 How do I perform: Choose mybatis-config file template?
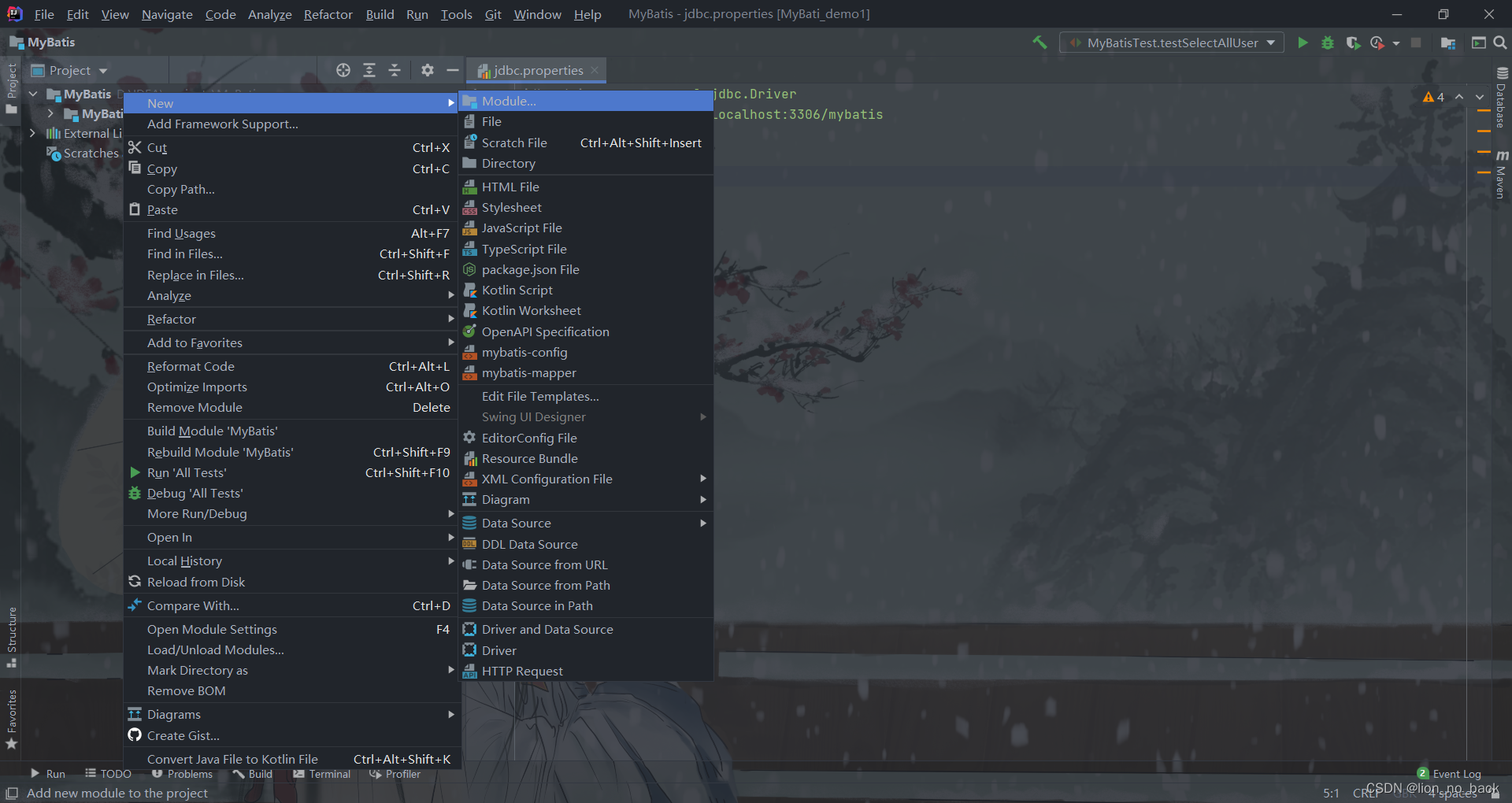[586, 352]
